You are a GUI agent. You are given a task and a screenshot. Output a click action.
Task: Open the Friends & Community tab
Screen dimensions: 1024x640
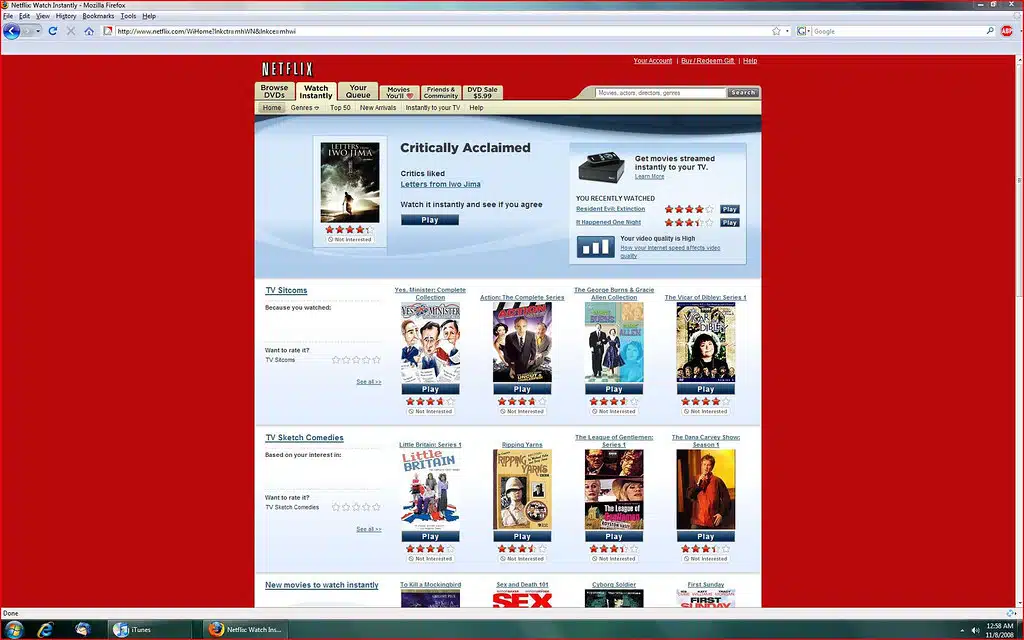(x=441, y=93)
